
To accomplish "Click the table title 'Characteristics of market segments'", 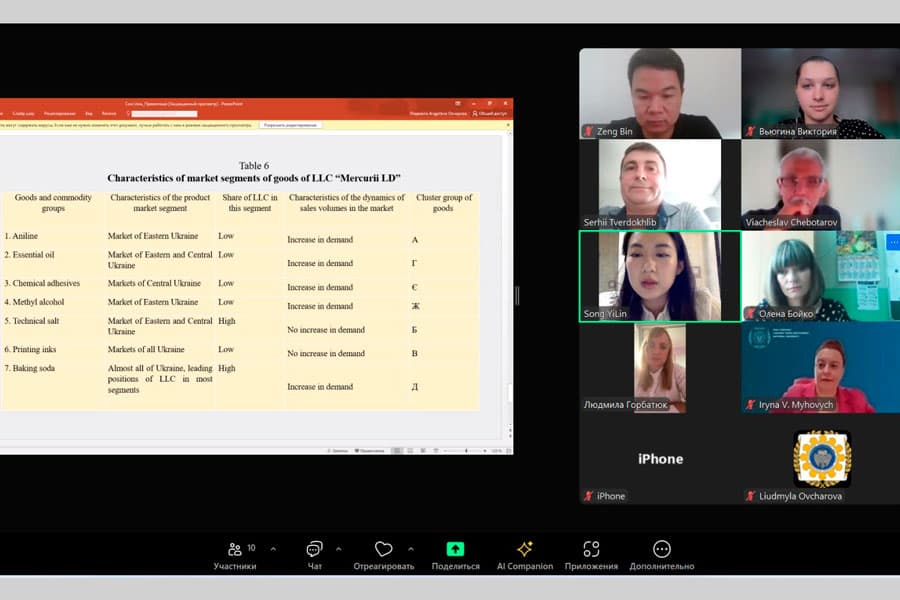I will [x=254, y=178].
